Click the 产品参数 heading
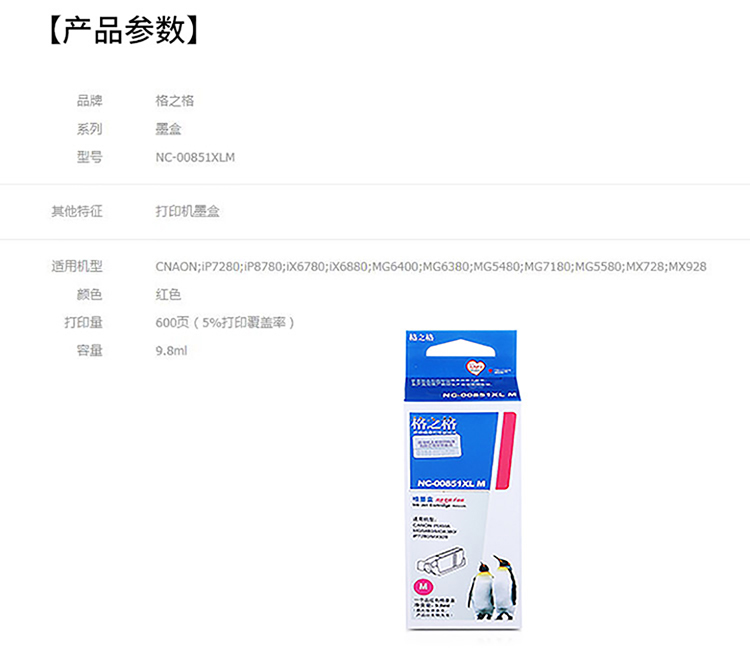Image resolution: width=750 pixels, height=658 pixels. point(124,30)
